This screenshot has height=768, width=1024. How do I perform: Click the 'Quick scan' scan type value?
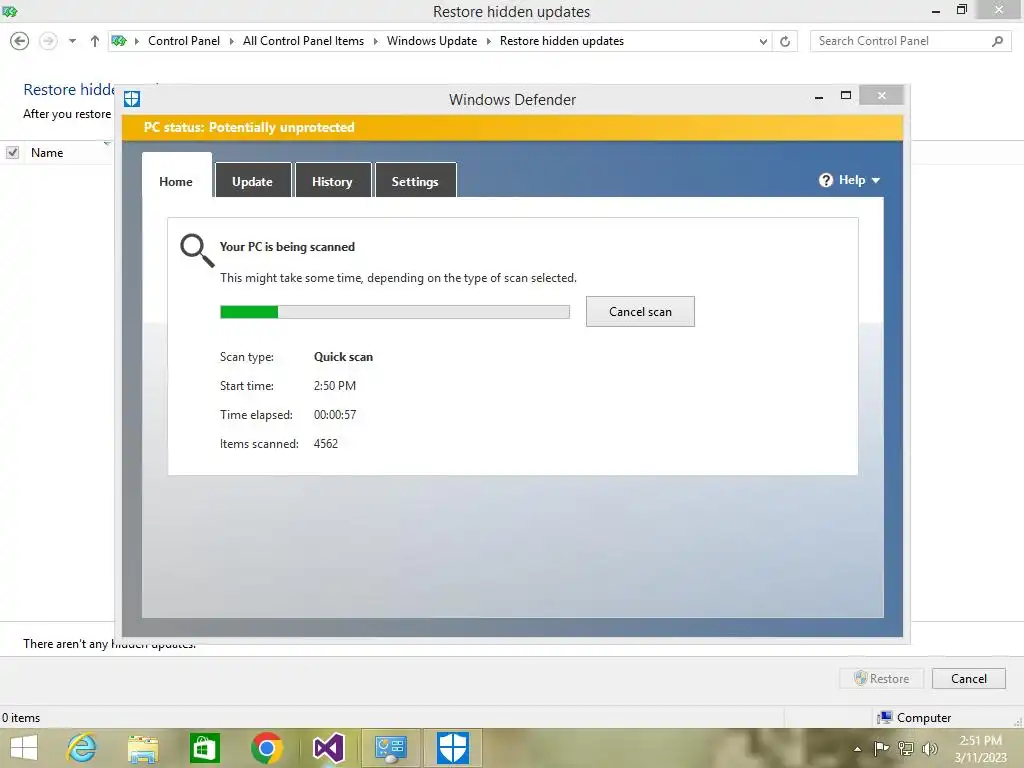(344, 357)
